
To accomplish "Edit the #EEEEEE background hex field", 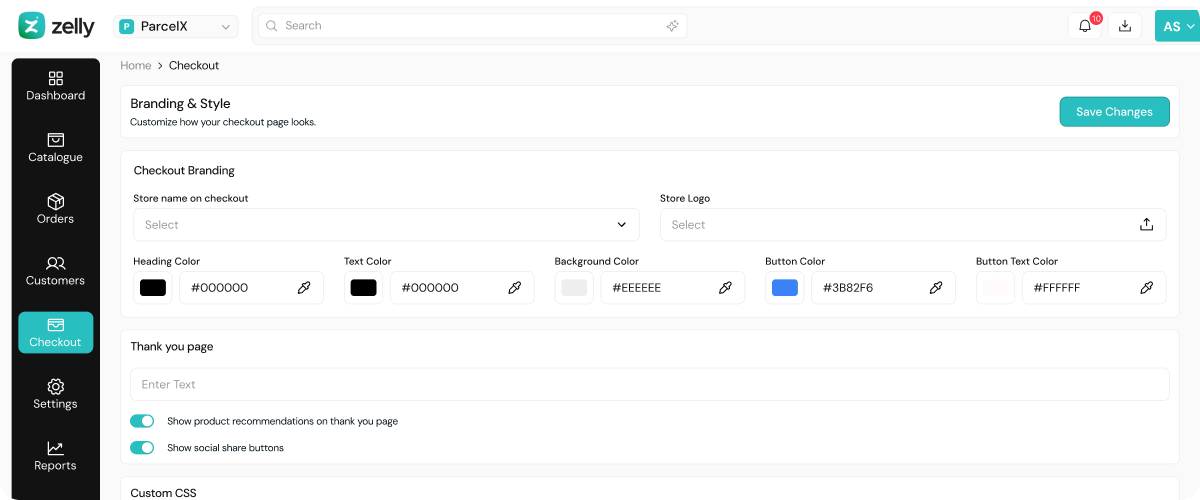I will (673, 288).
